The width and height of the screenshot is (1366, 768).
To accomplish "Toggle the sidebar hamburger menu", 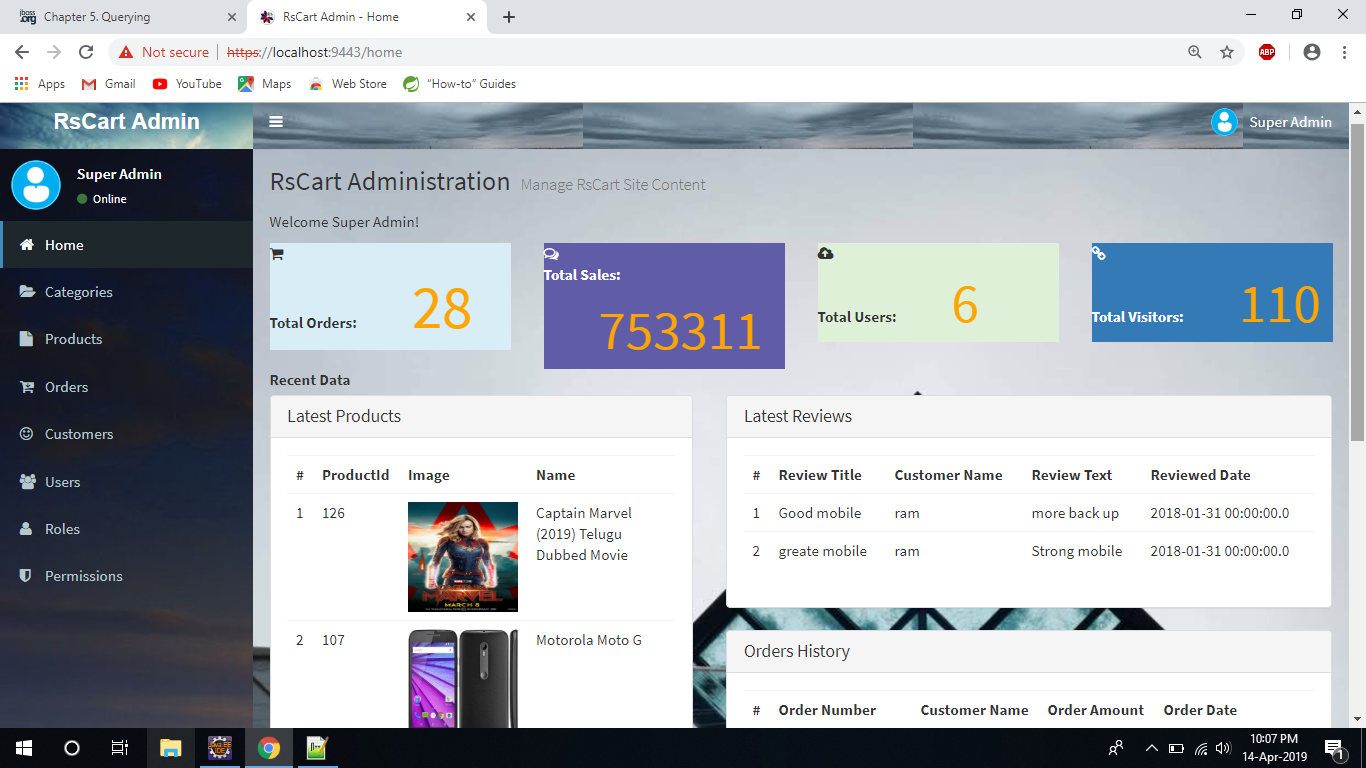I will tap(276, 122).
